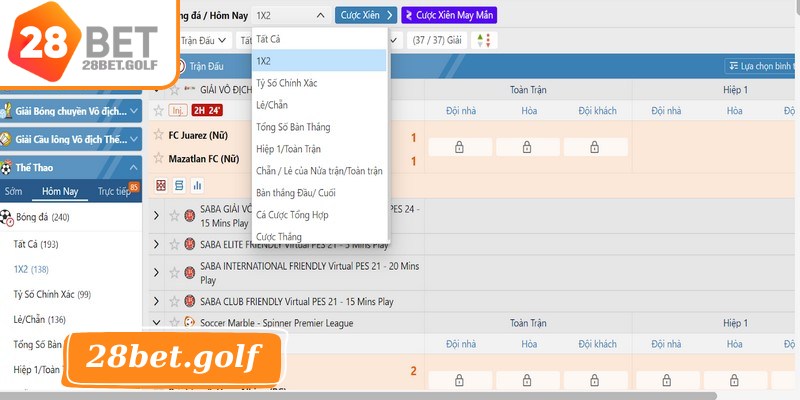Switch to the 'Trực tiếp' live tab

[x=114, y=191]
